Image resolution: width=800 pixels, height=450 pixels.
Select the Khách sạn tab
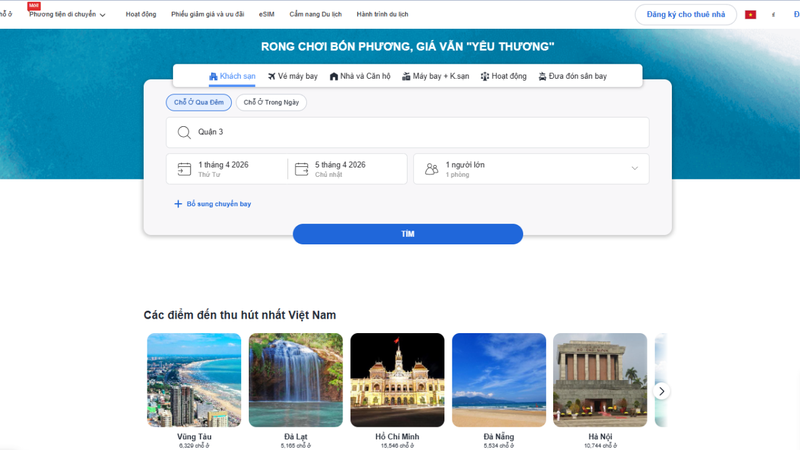point(232,76)
